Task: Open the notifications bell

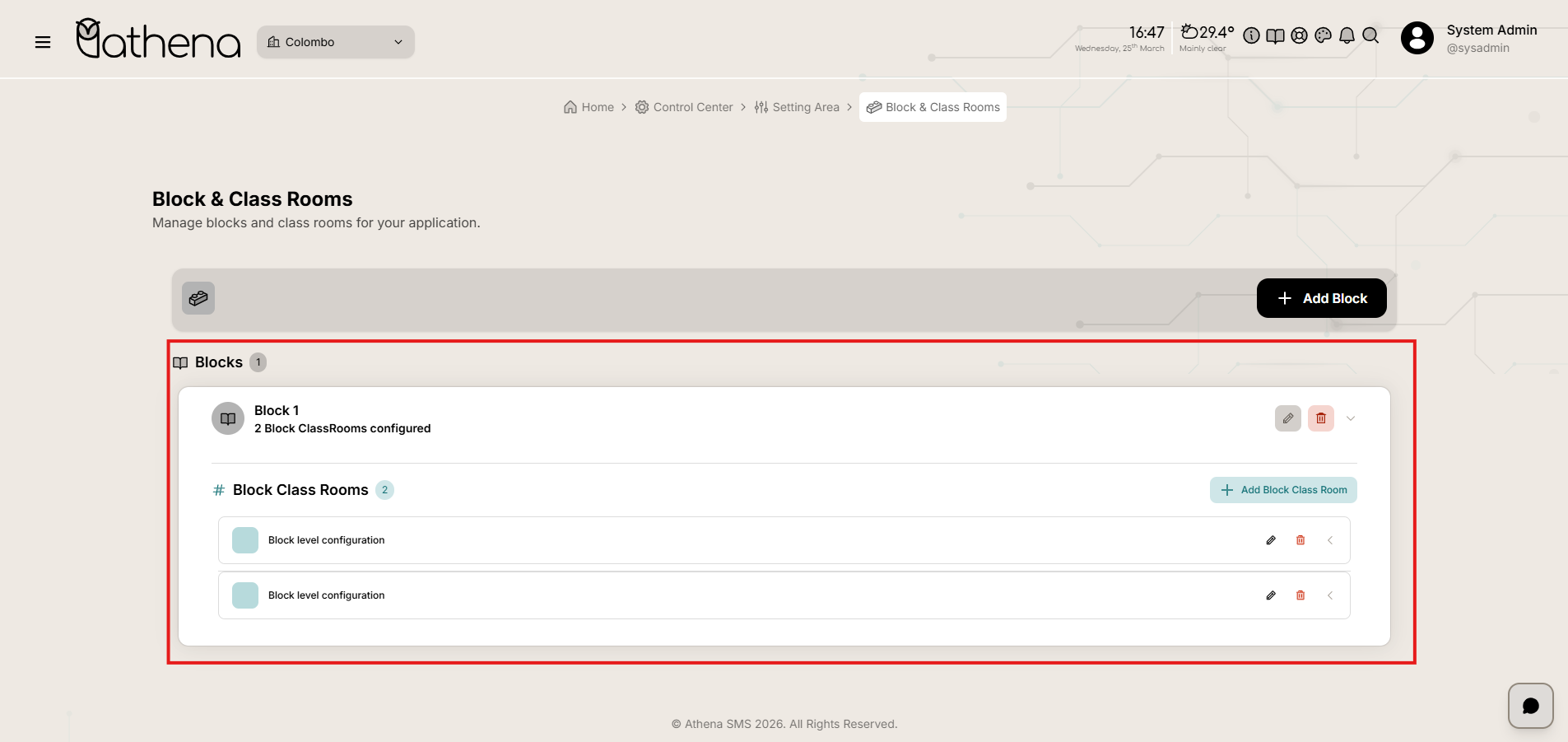Action: [1347, 35]
